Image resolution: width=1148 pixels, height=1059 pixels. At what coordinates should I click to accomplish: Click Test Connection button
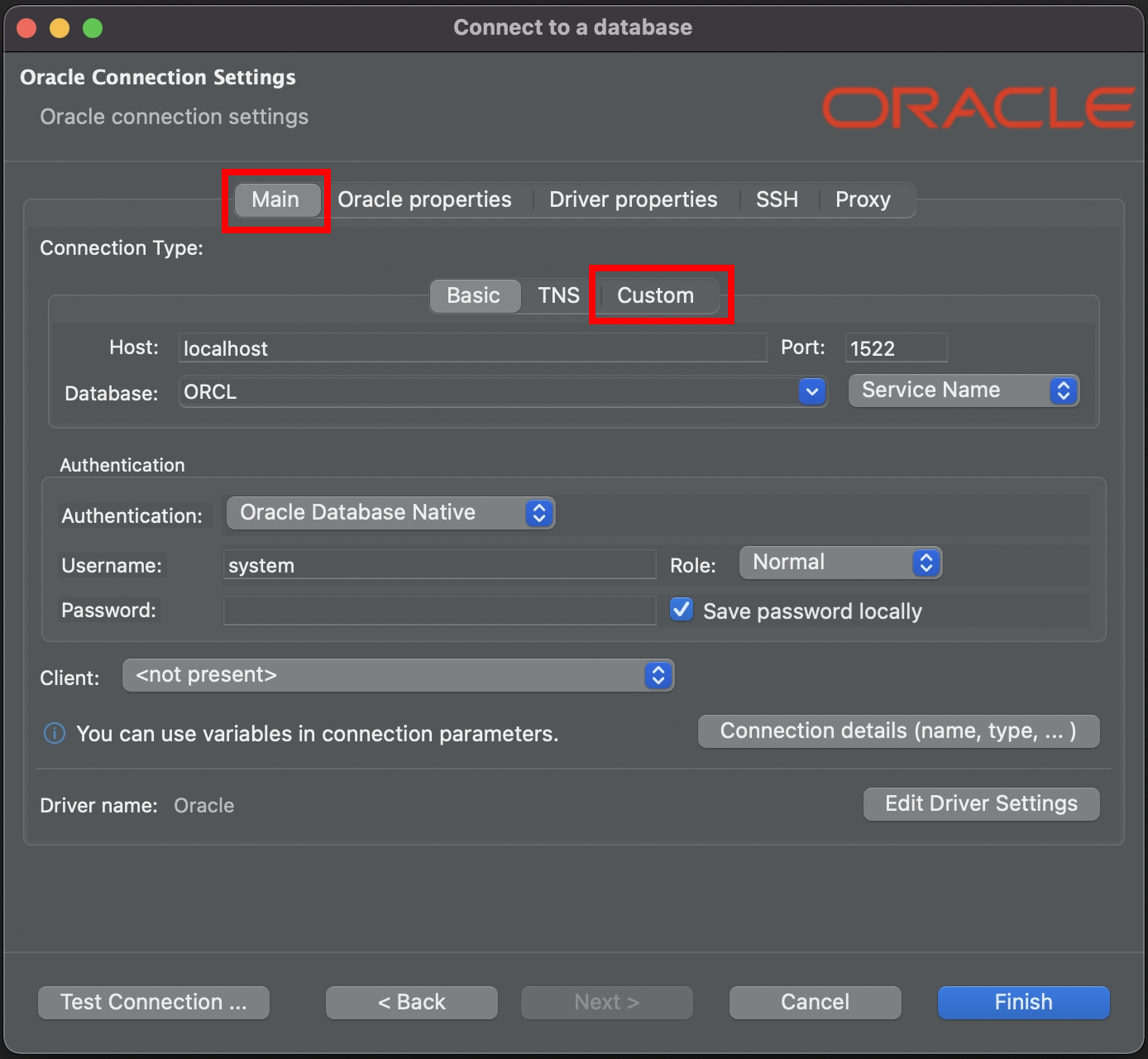click(154, 1003)
